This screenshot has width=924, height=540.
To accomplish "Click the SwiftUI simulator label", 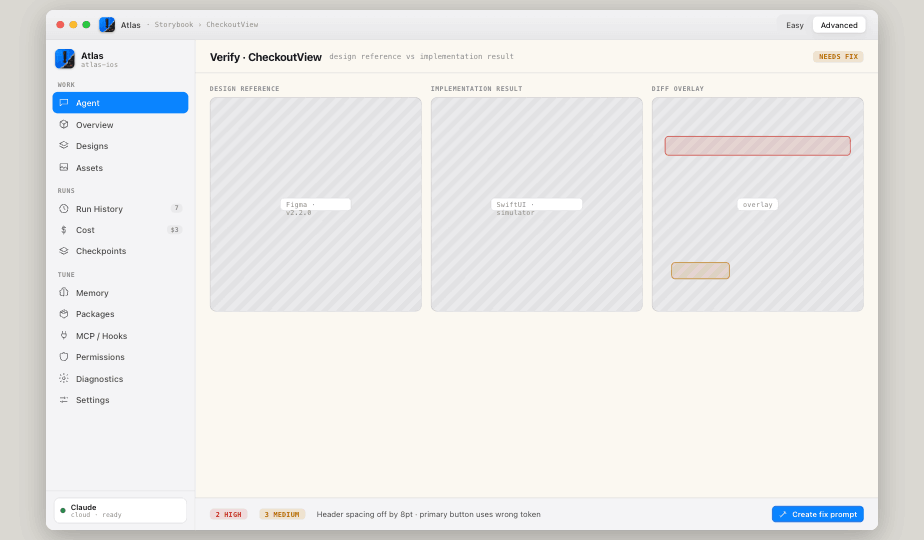I will pos(536,206).
